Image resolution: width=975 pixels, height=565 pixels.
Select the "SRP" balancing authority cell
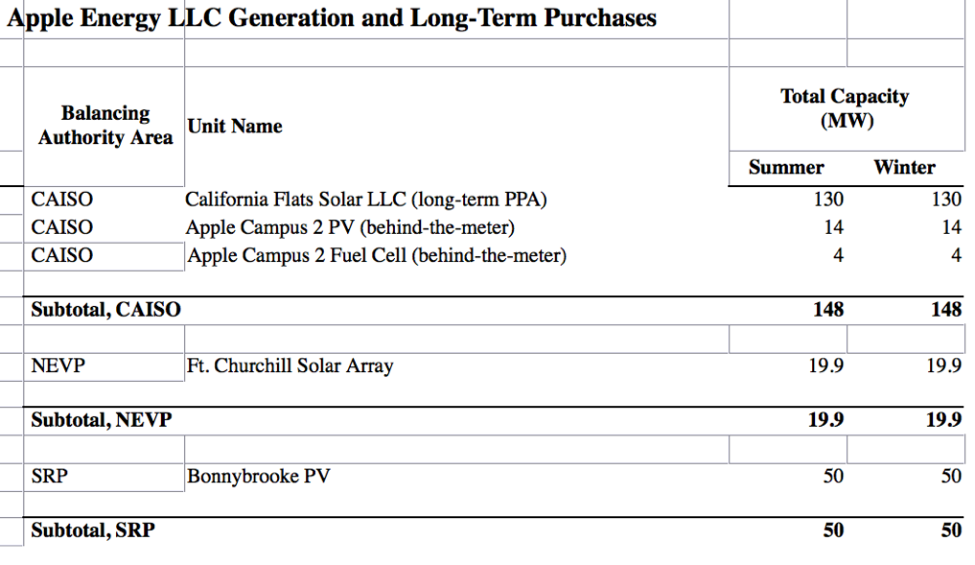point(50,476)
